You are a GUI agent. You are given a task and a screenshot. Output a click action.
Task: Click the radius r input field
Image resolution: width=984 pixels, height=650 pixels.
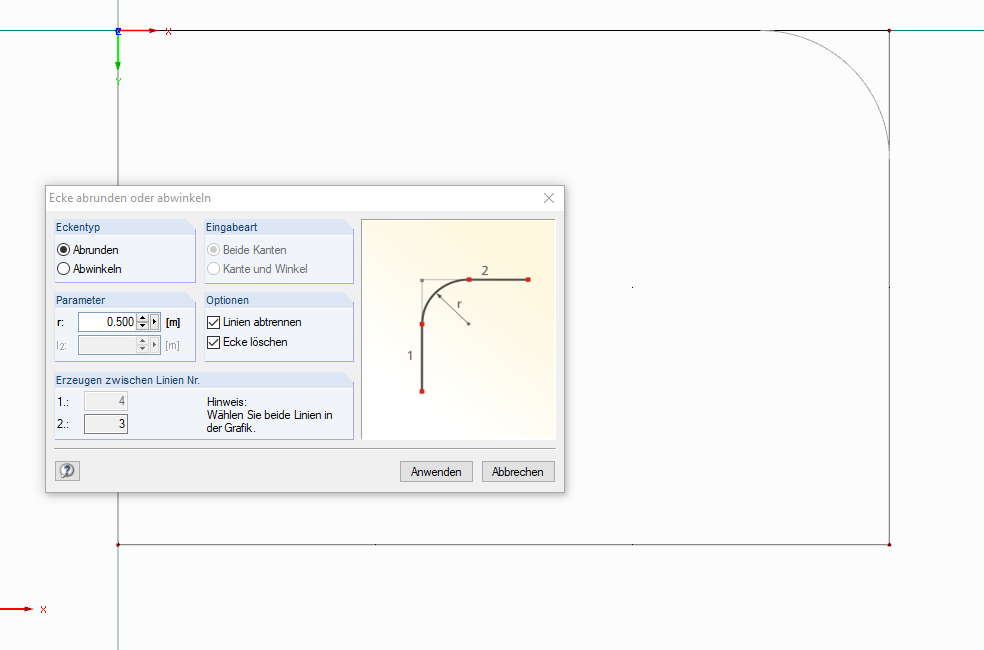point(107,322)
